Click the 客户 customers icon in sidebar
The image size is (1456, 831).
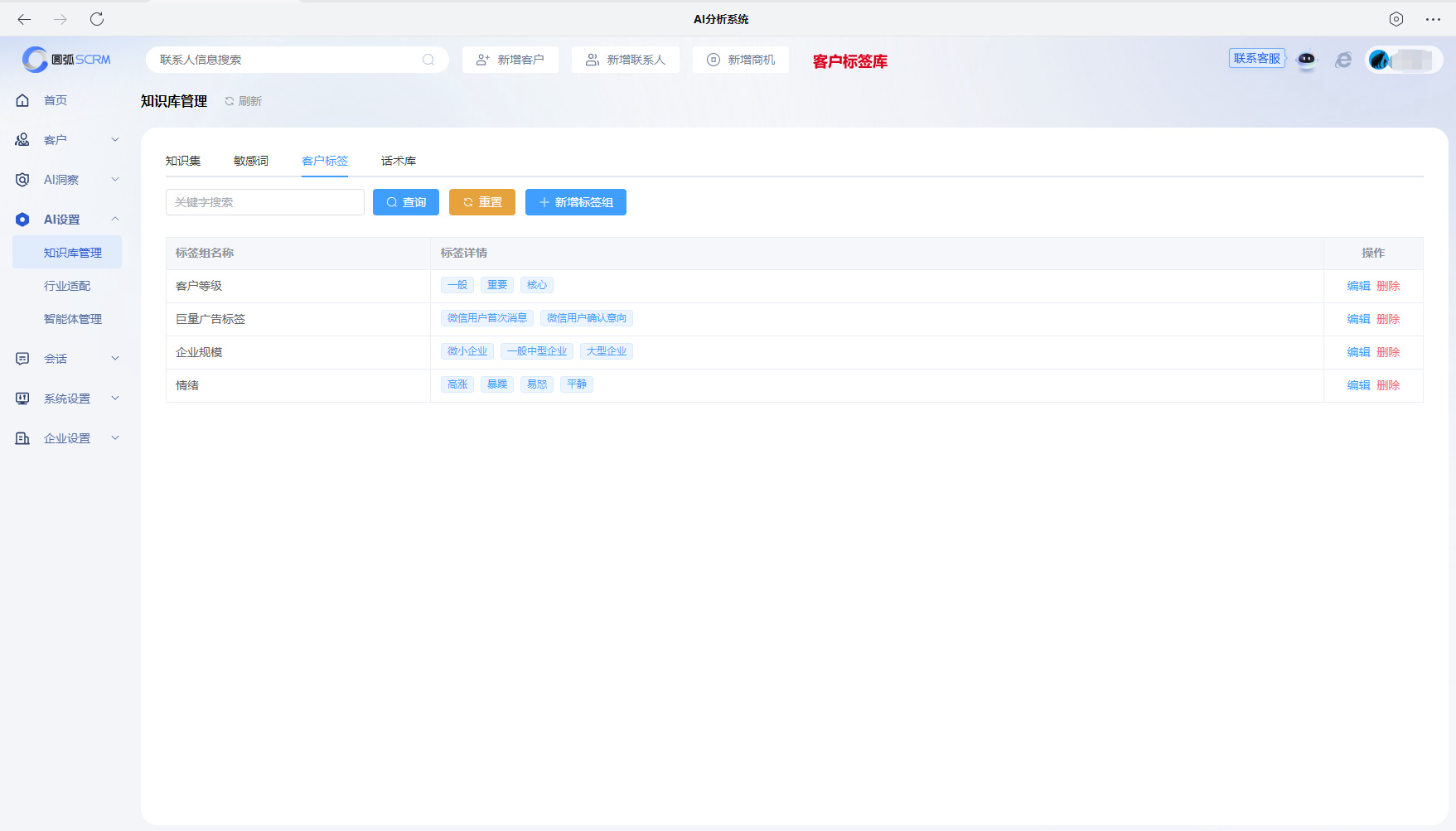(22, 139)
